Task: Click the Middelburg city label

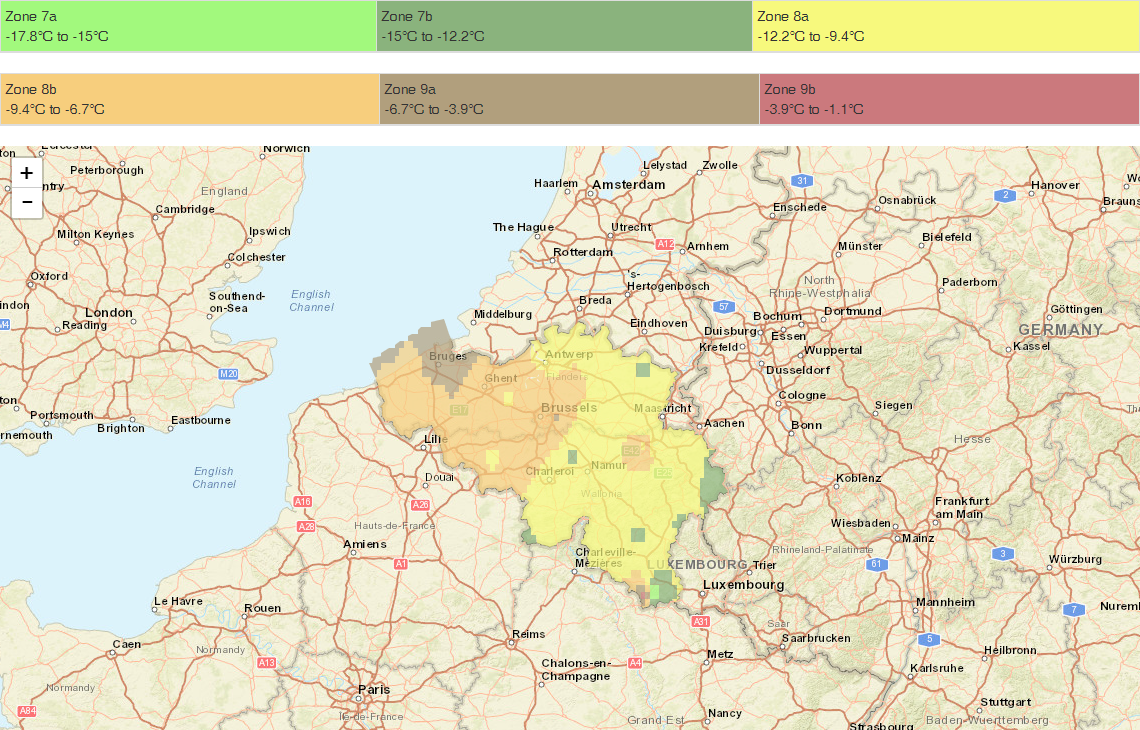Action: [x=503, y=314]
